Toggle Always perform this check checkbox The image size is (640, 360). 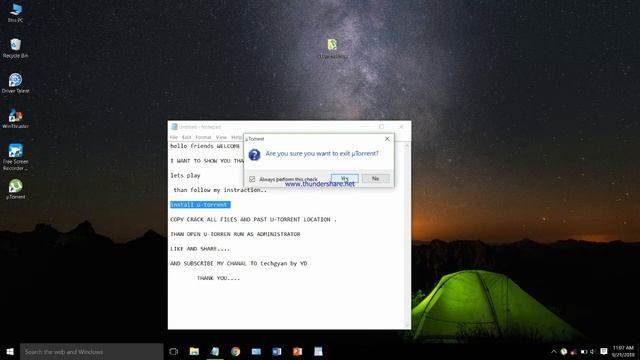(x=252, y=179)
